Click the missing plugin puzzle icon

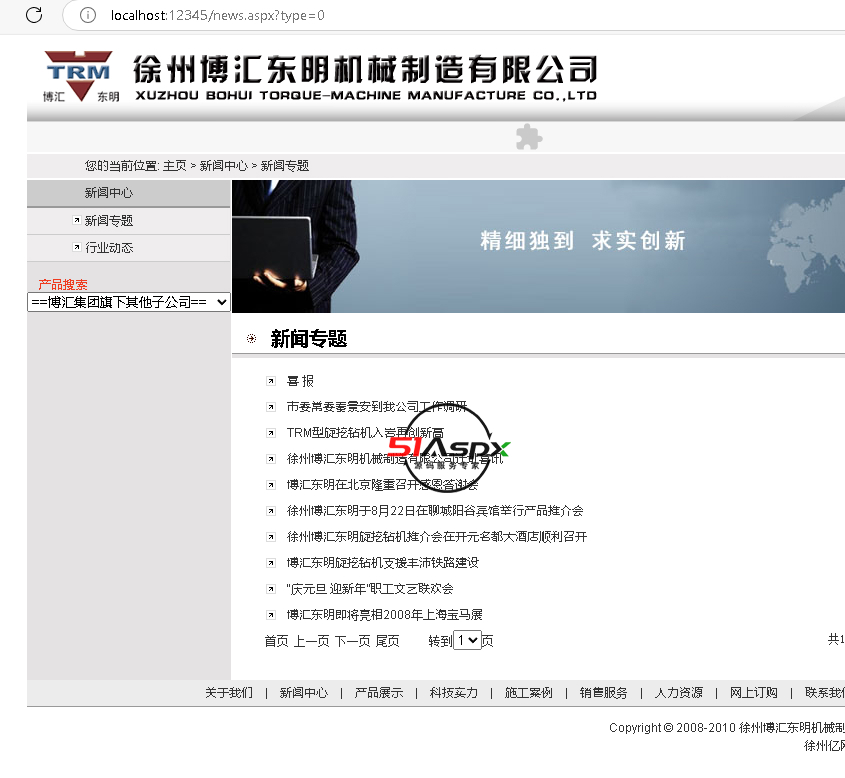pos(529,137)
